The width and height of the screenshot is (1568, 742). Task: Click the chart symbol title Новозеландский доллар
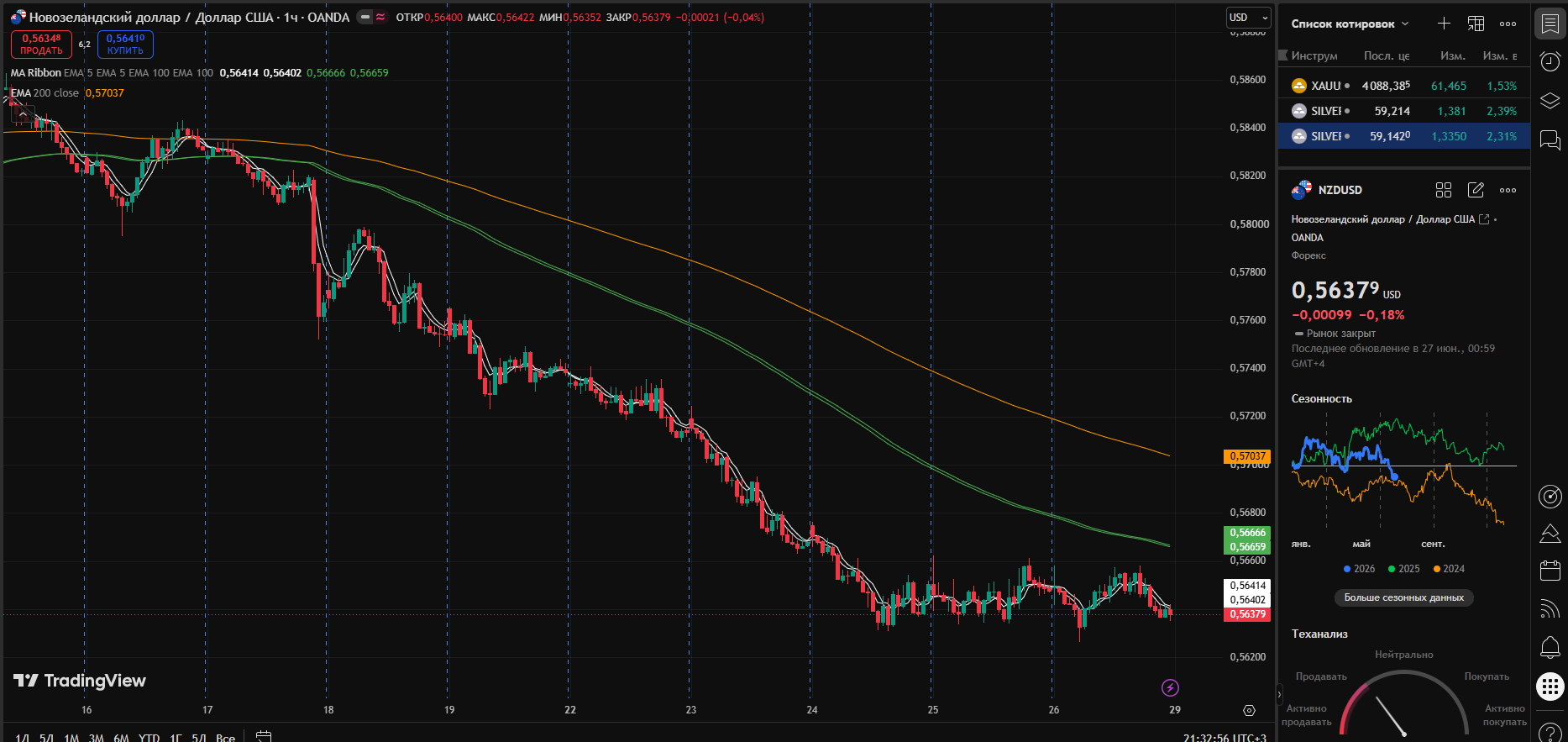[104, 17]
